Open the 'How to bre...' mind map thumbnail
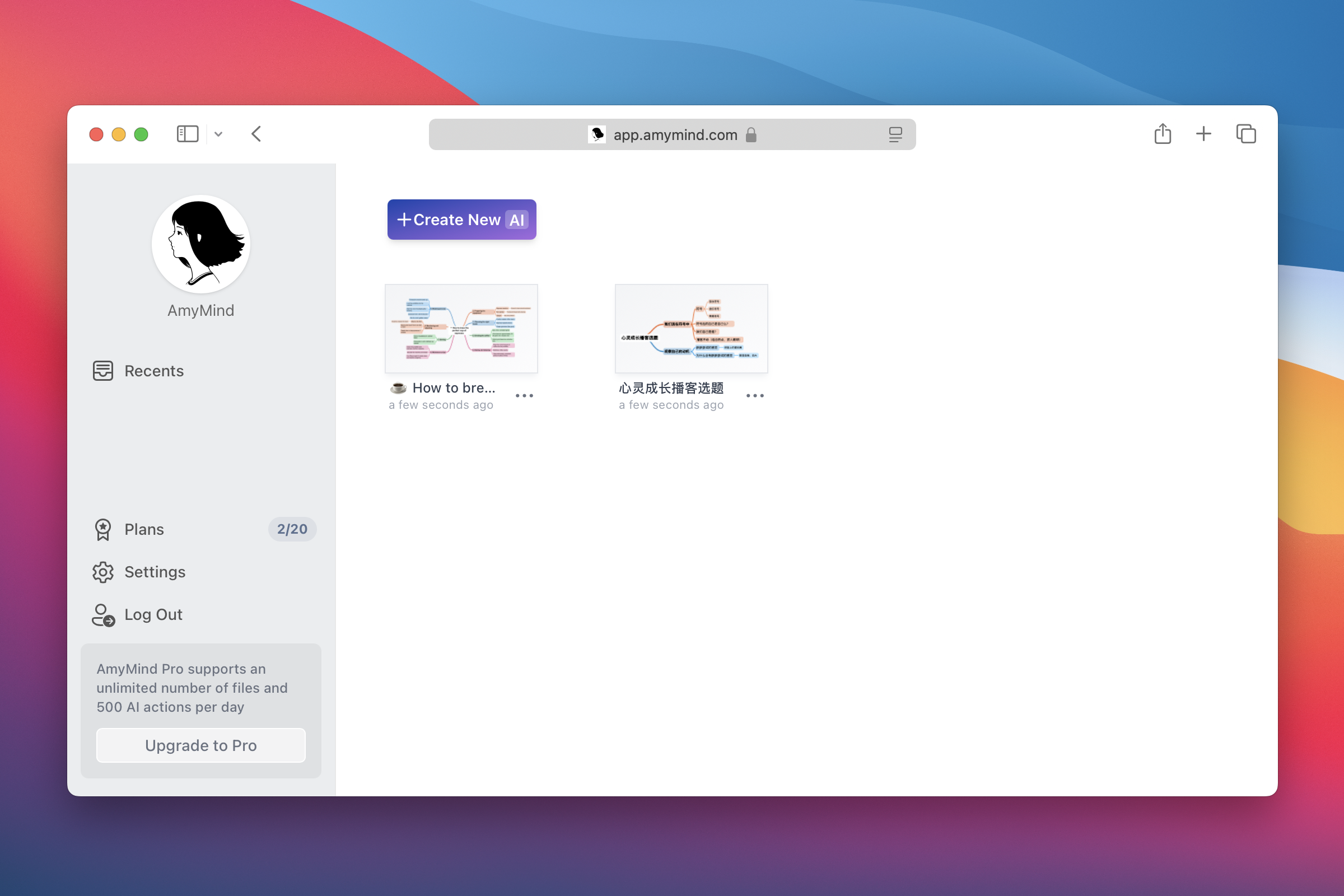The width and height of the screenshot is (1344, 896). tap(461, 329)
